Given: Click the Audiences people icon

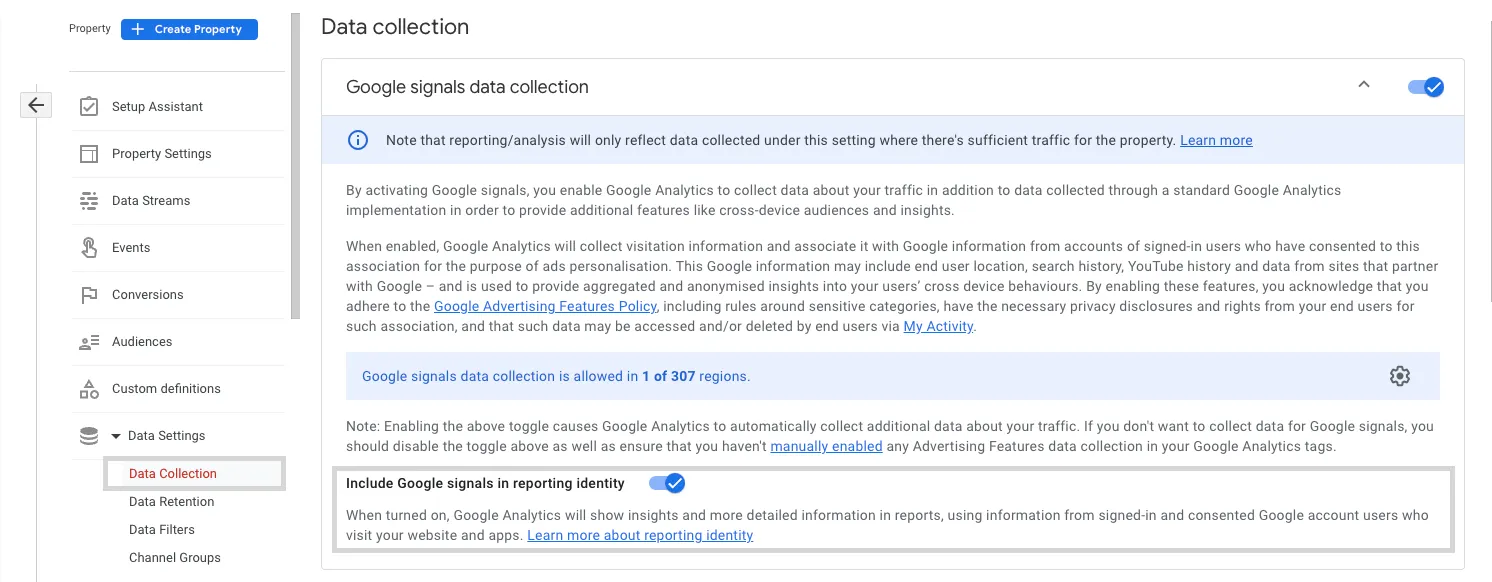Looking at the screenshot, I should click(x=89, y=342).
